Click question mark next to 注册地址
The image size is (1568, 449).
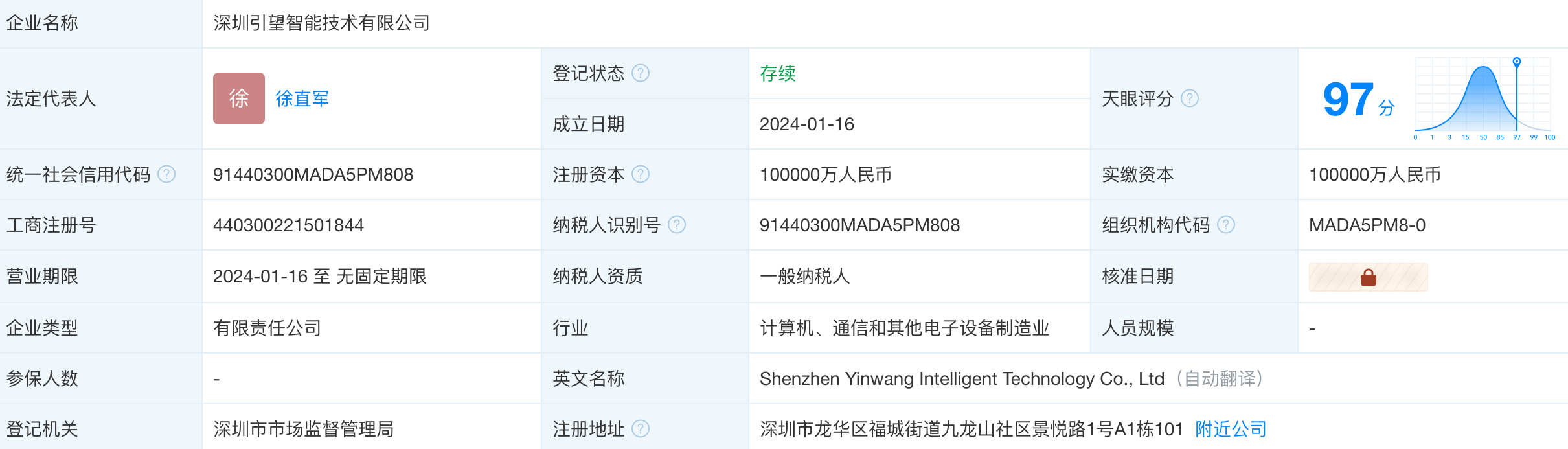(x=640, y=429)
